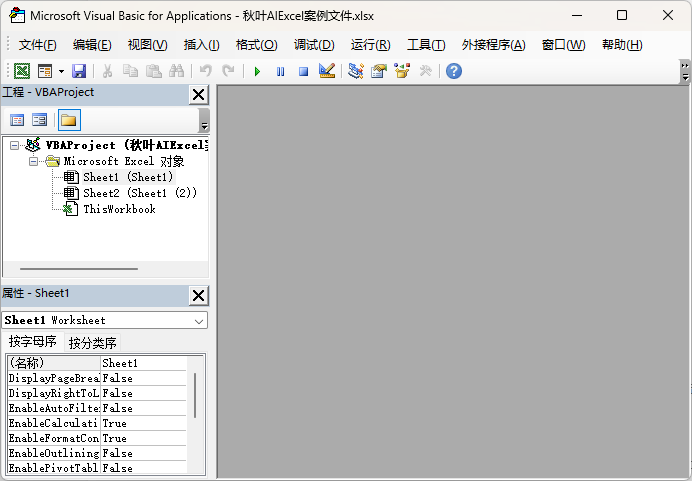Open the Object Browser toolbar icon
The image size is (692, 481).
coord(402,71)
